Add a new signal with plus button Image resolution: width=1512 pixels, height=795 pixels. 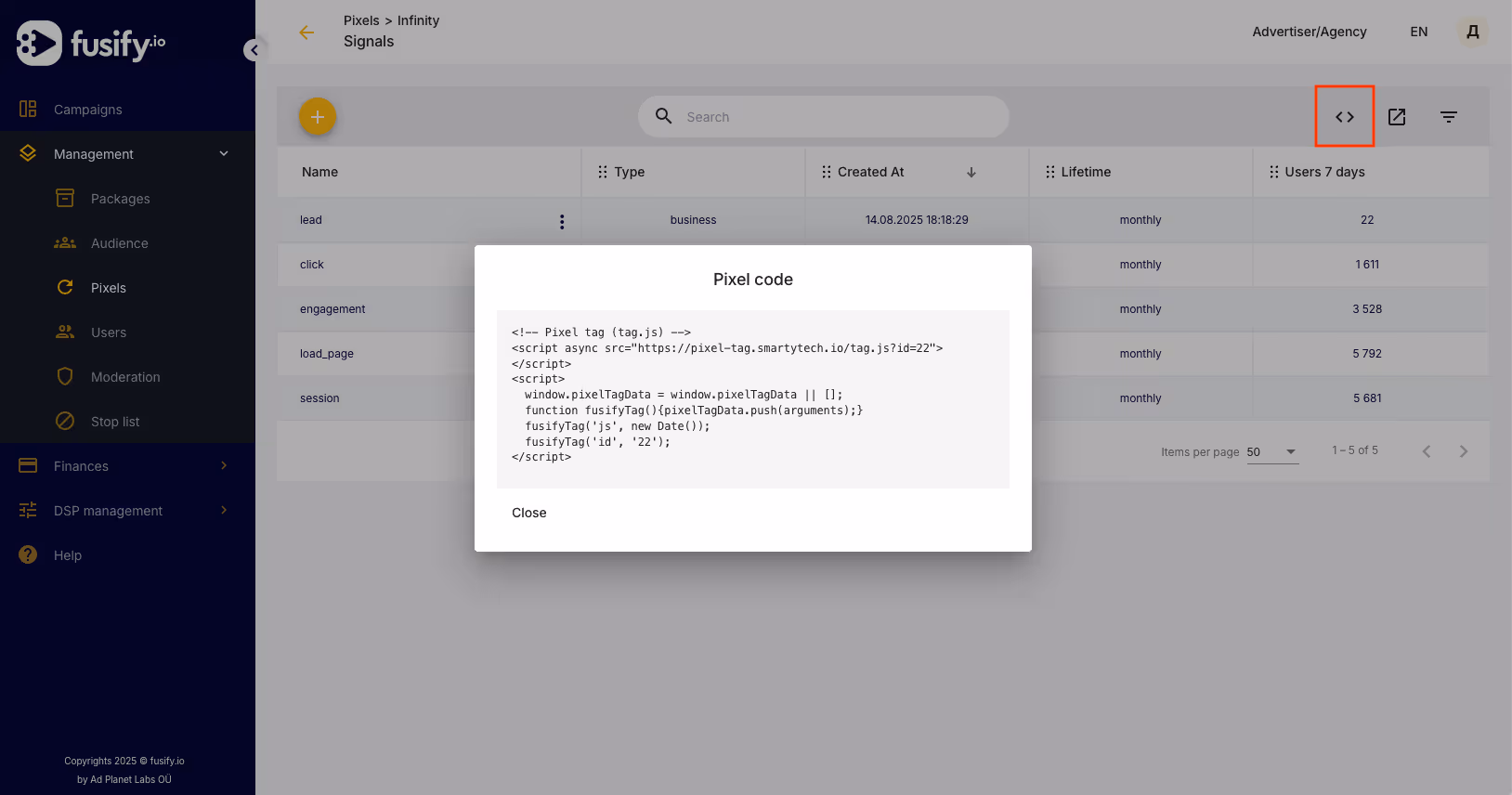(x=317, y=117)
